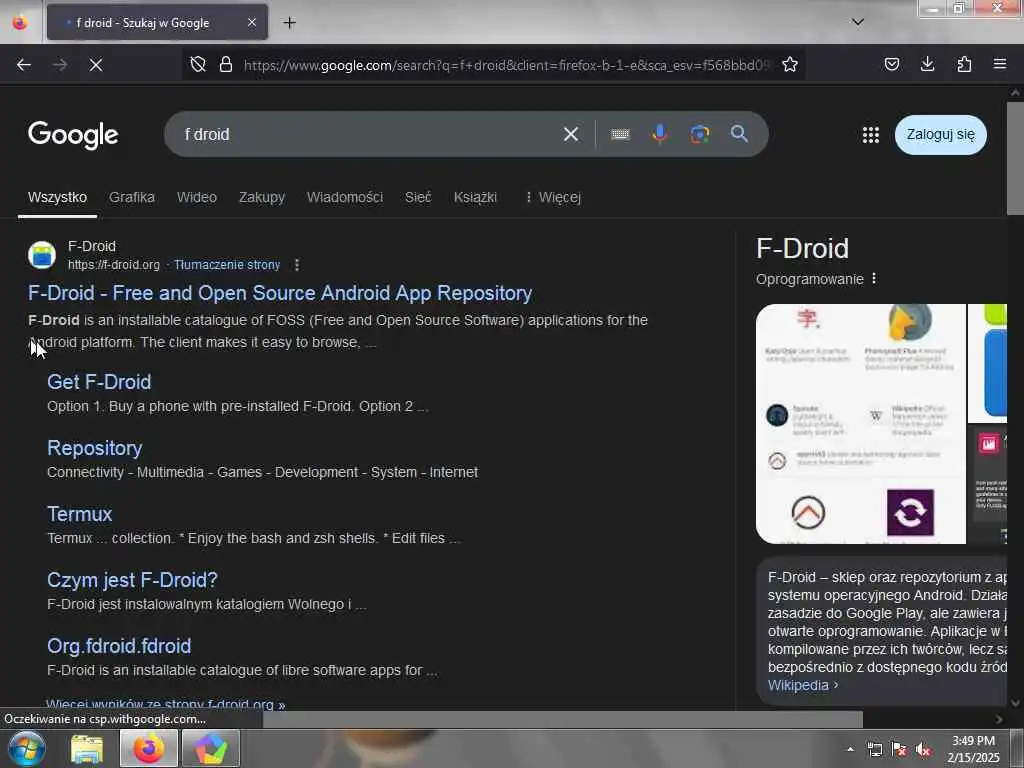Open the extensions puzzle icon

(x=964, y=64)
